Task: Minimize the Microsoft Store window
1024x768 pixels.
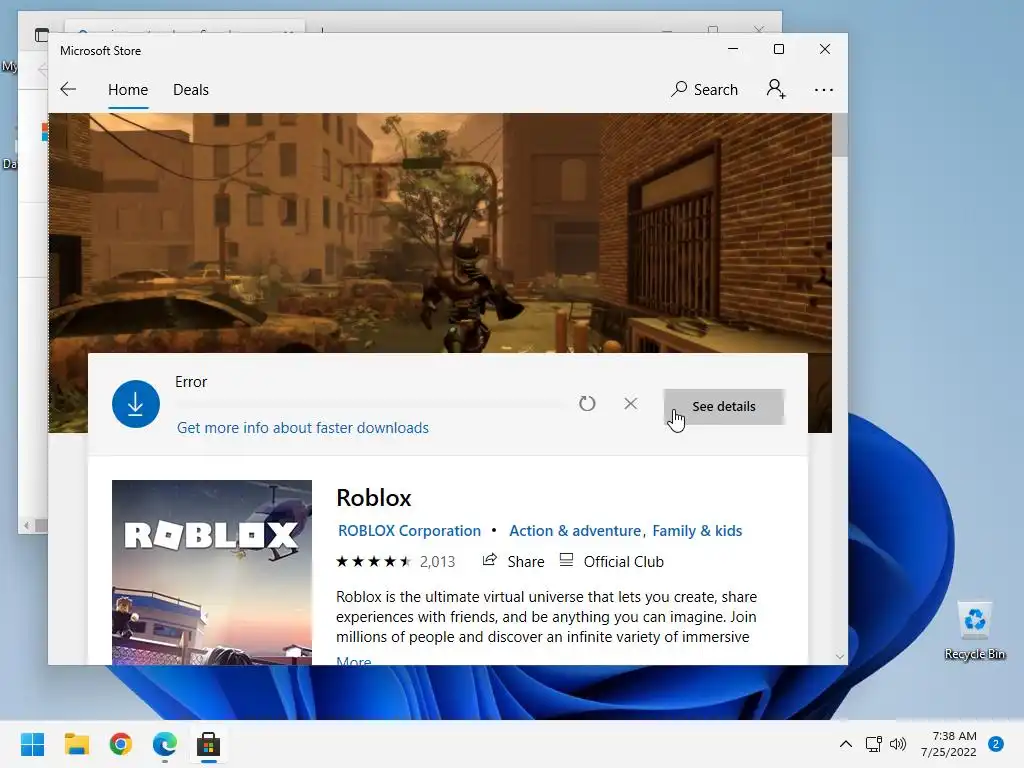Action: click(733, 50)
